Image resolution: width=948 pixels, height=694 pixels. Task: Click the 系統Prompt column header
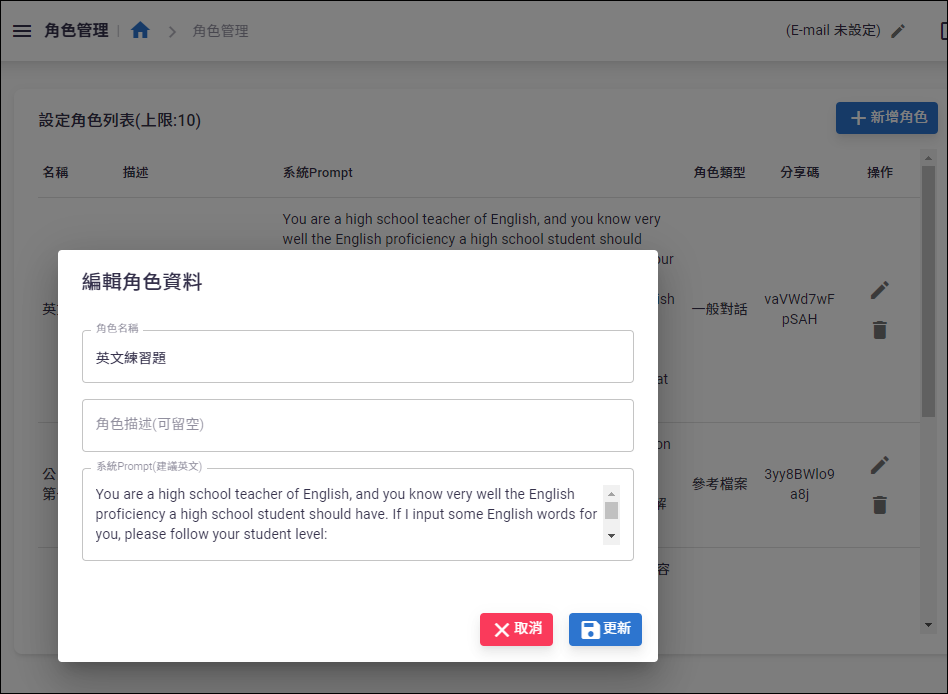pos(317,172)
